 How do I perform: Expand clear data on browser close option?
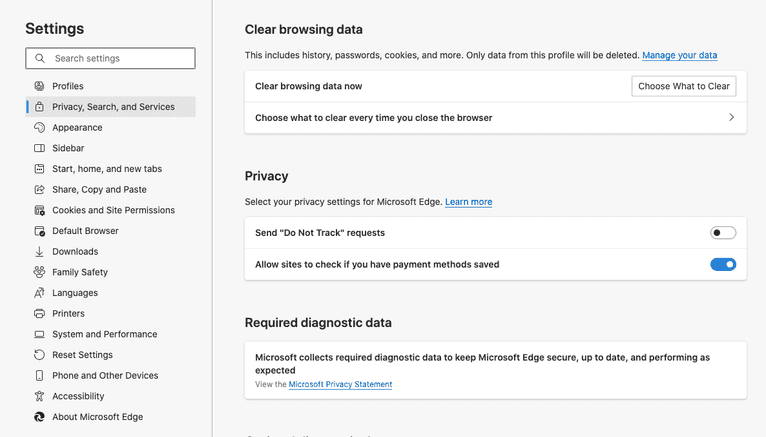pos(731,118)
